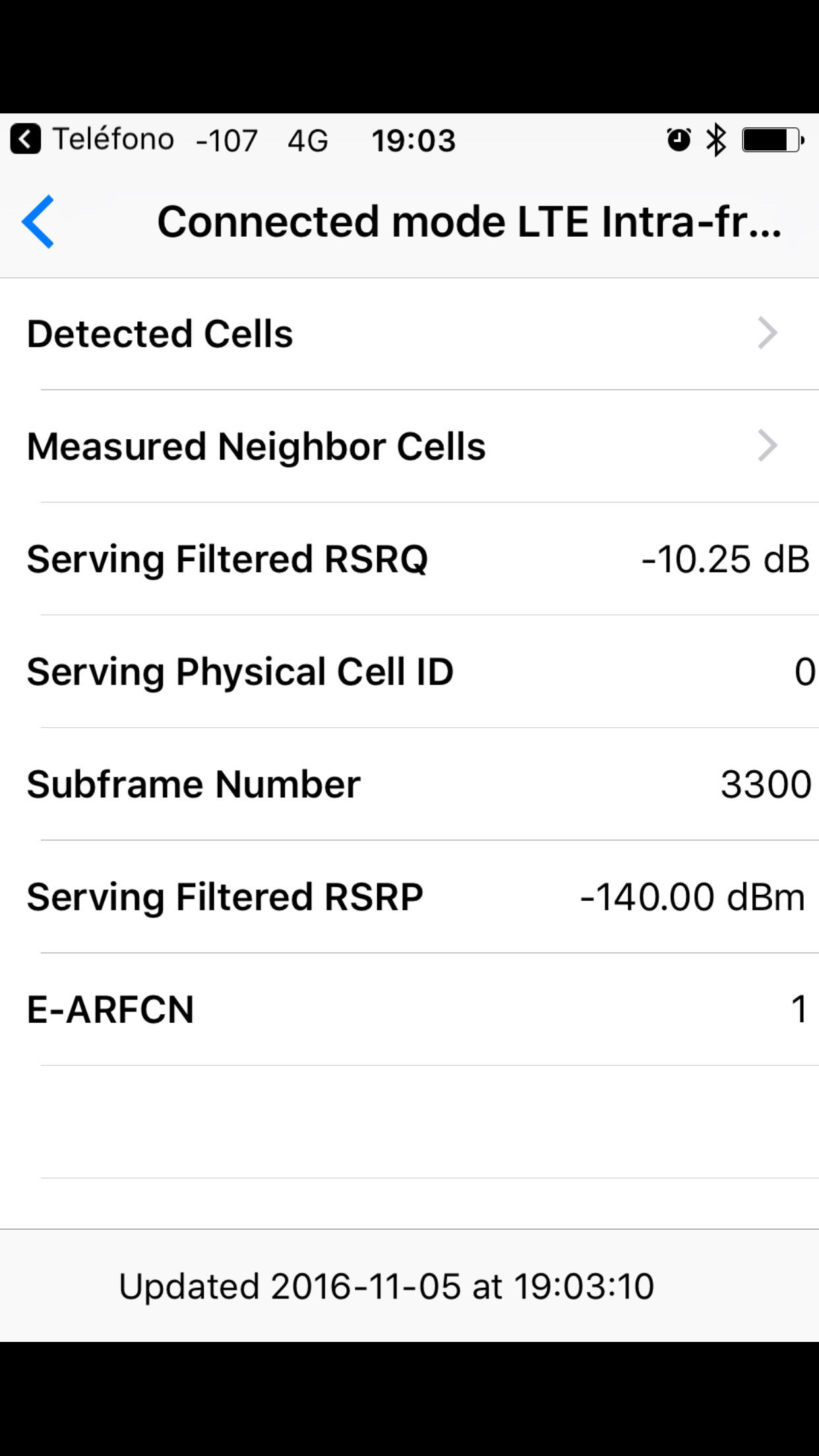The height and width of the screenshot is (1456, 819).
Task: Tap the Connected mode LTE title
Action: point(469,222)
